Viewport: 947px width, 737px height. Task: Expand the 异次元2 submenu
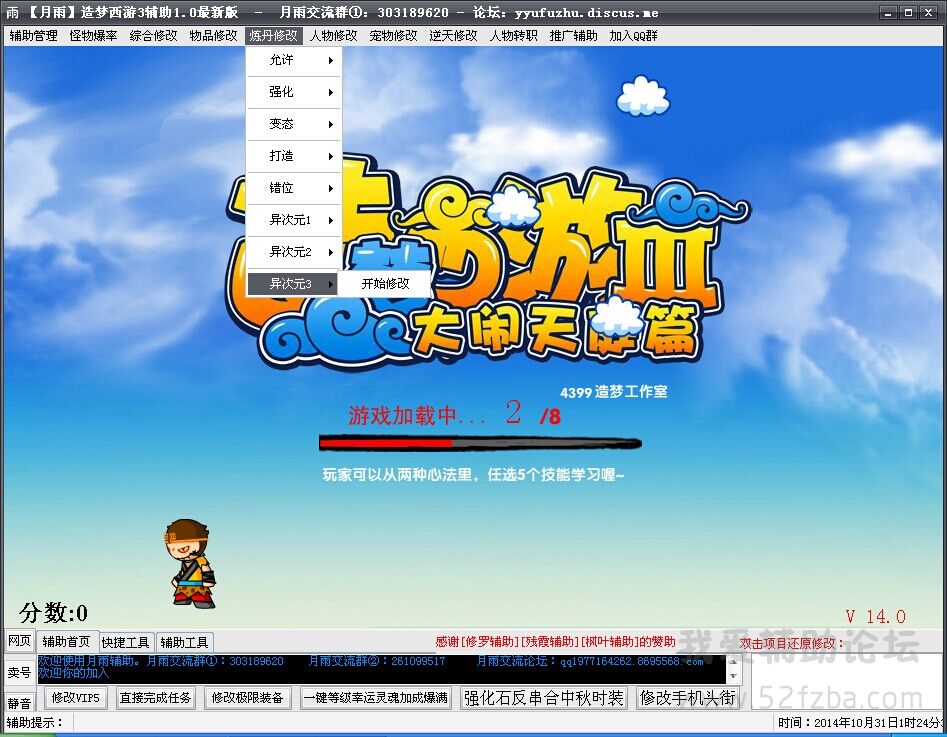294,252
